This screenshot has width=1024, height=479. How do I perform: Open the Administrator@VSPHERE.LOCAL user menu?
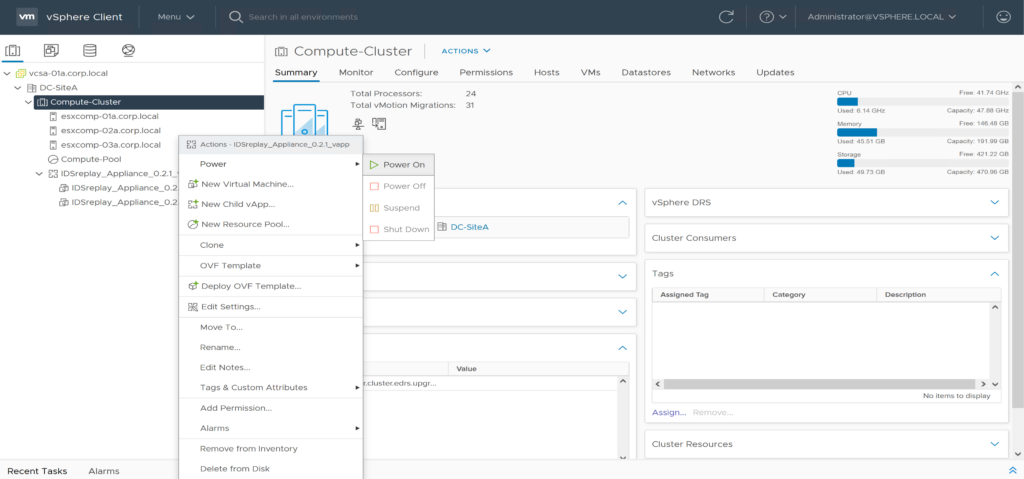[x=882, y=17]
